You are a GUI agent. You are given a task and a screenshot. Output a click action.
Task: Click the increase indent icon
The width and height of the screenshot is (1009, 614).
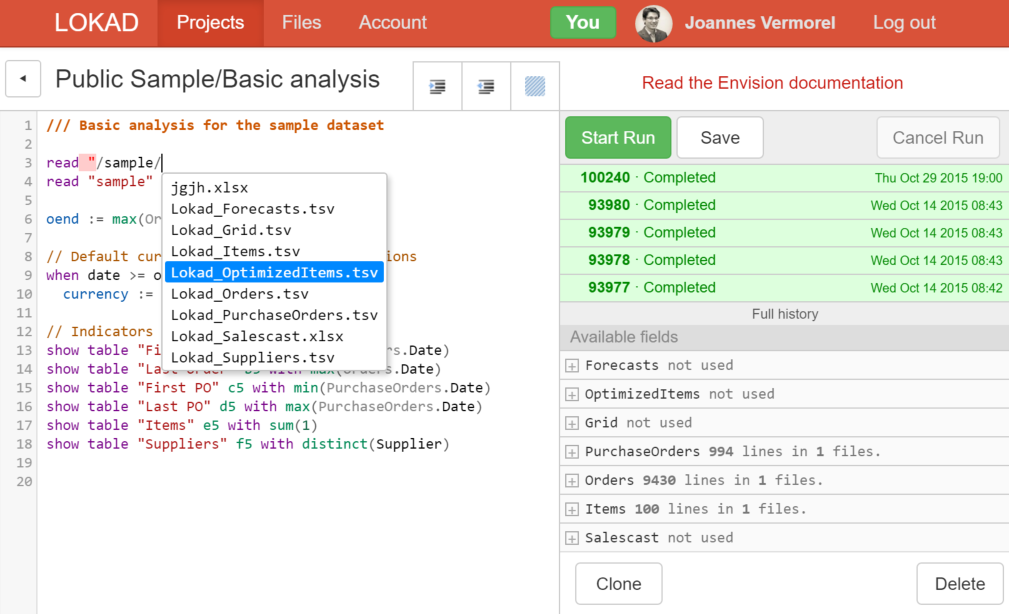coord(437,87)
